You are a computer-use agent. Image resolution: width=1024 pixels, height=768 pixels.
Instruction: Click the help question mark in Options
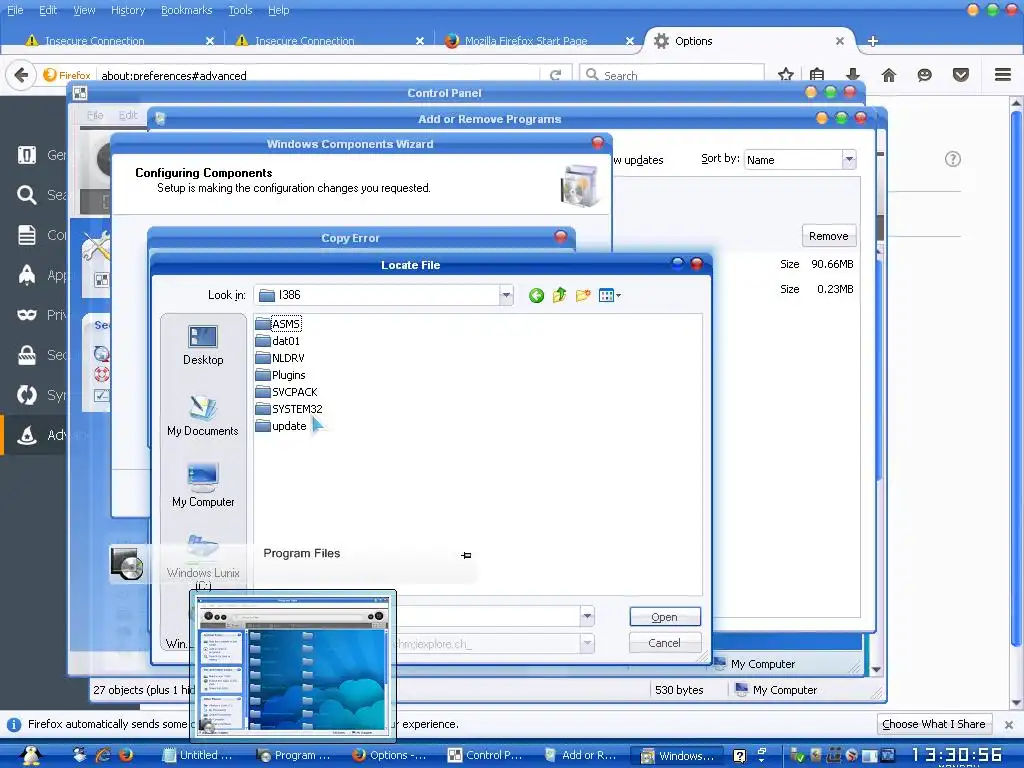pyautogui.click(x=953, y=159)
